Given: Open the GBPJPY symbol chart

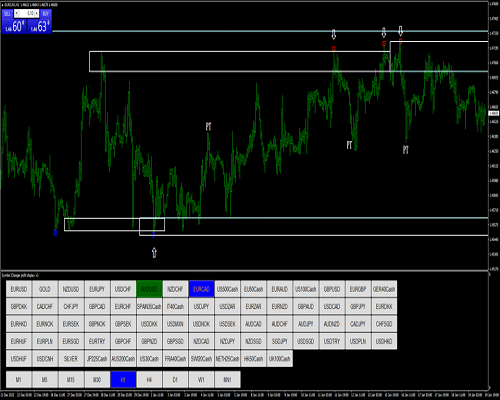Looking at the screenshot, I should click(x=358, y=306).
